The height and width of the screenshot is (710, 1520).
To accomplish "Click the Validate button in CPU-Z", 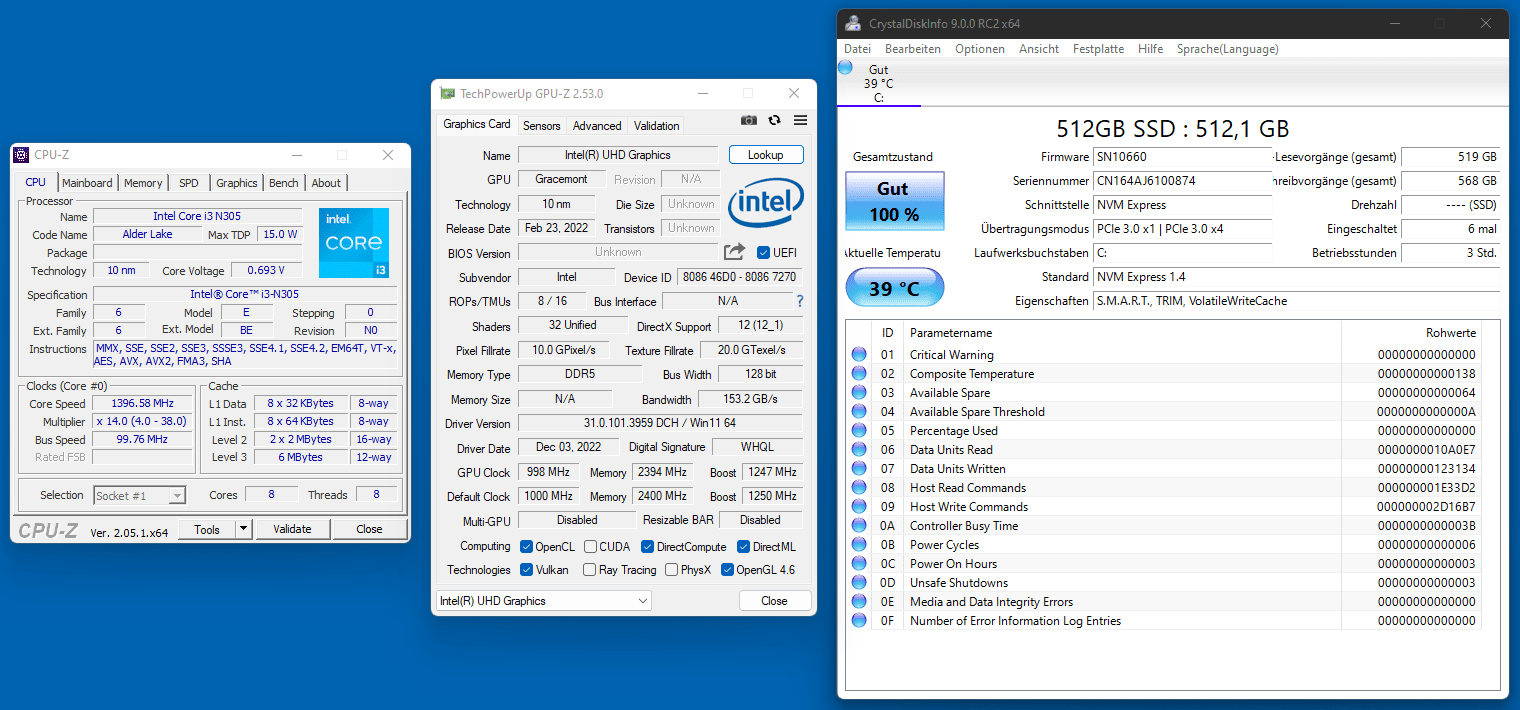I will (292, 529).
